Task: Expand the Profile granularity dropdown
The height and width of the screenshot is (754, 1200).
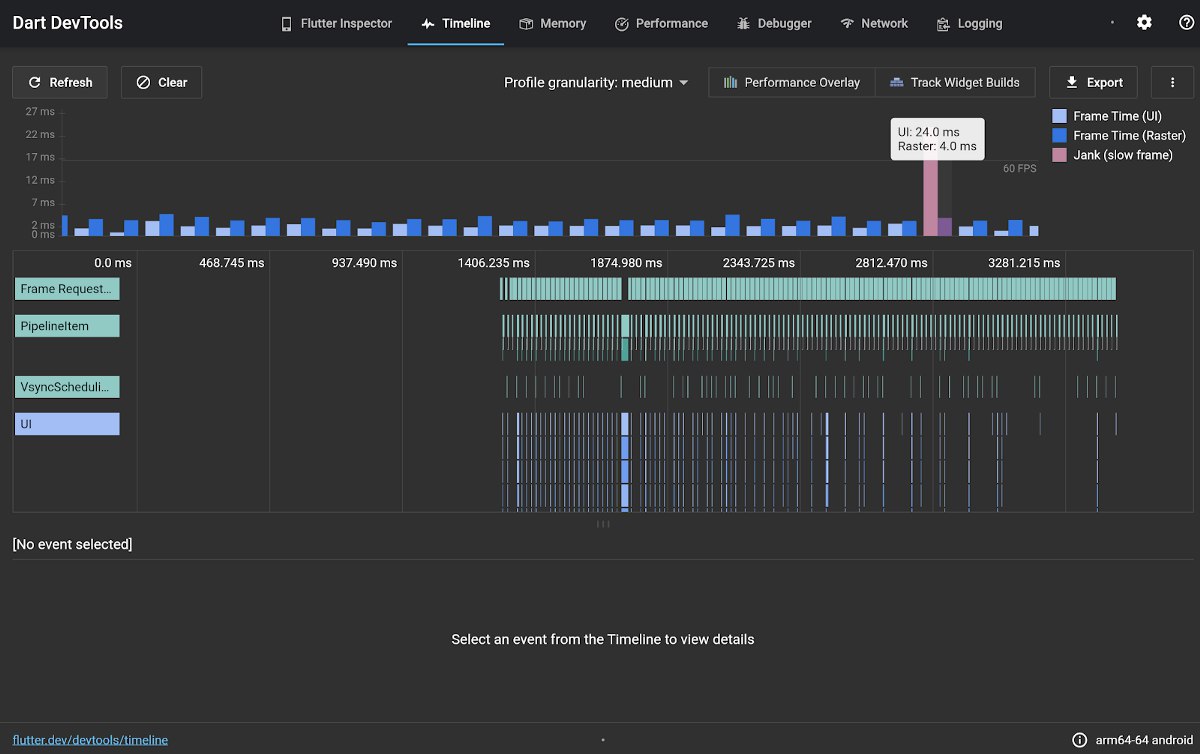Action: click(x=597, y=82)
